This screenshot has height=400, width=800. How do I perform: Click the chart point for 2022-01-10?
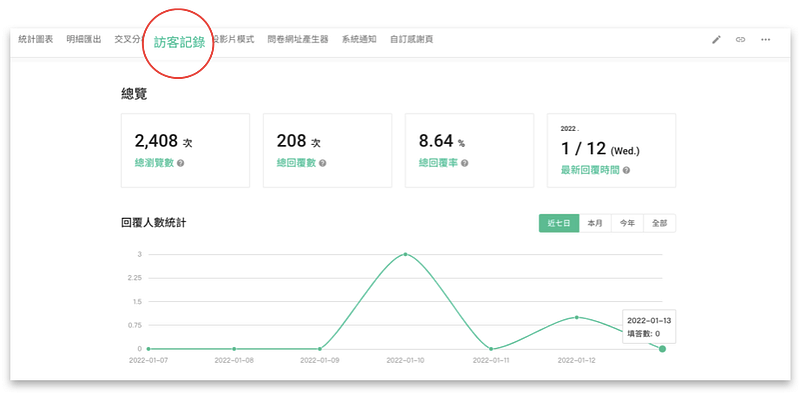click(x=405, y=254)
